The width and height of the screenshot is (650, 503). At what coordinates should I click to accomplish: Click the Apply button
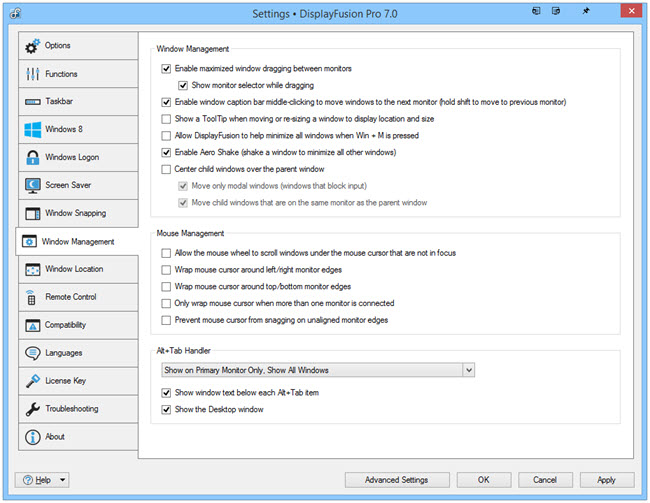[x=606, y=480]
